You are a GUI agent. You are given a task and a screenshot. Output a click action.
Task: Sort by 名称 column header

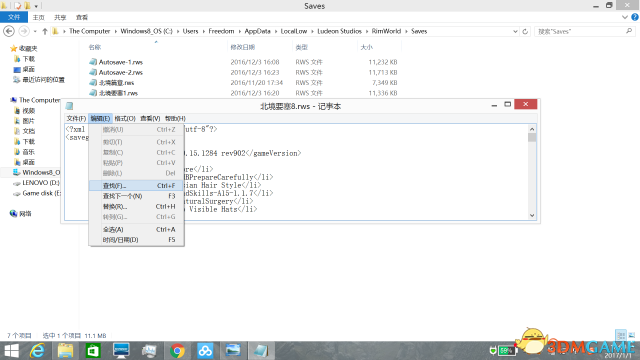pos(95,47)
